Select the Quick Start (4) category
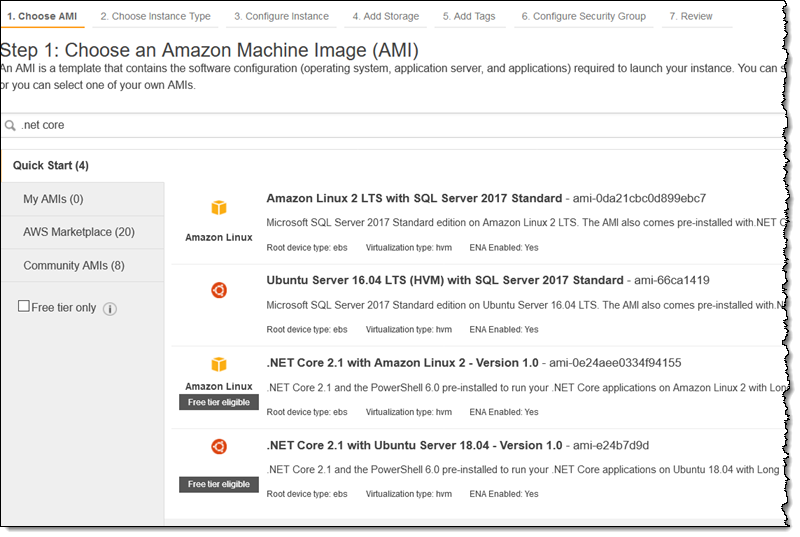 point(51,166)
